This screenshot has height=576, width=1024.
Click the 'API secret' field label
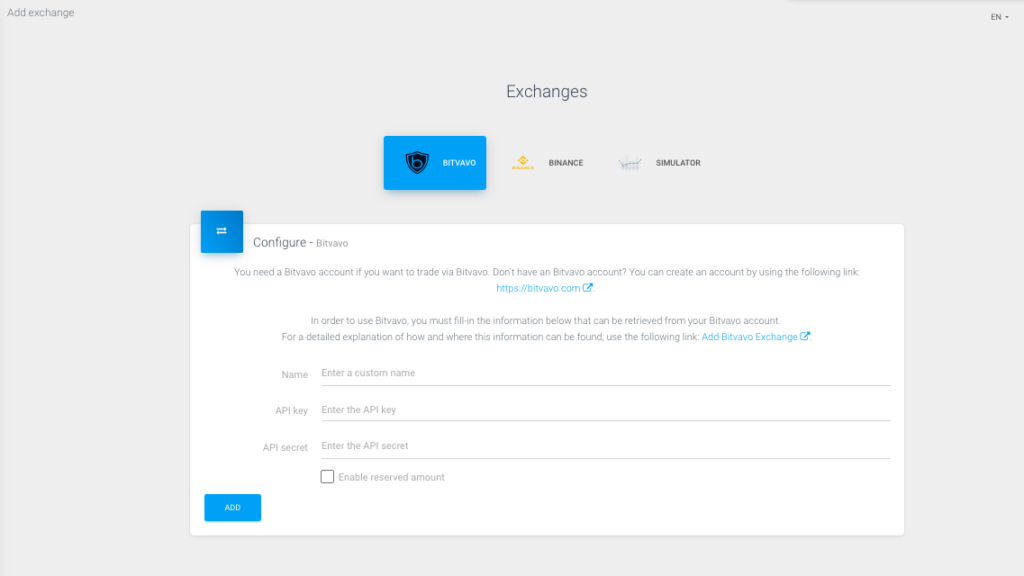coord(285,447)
